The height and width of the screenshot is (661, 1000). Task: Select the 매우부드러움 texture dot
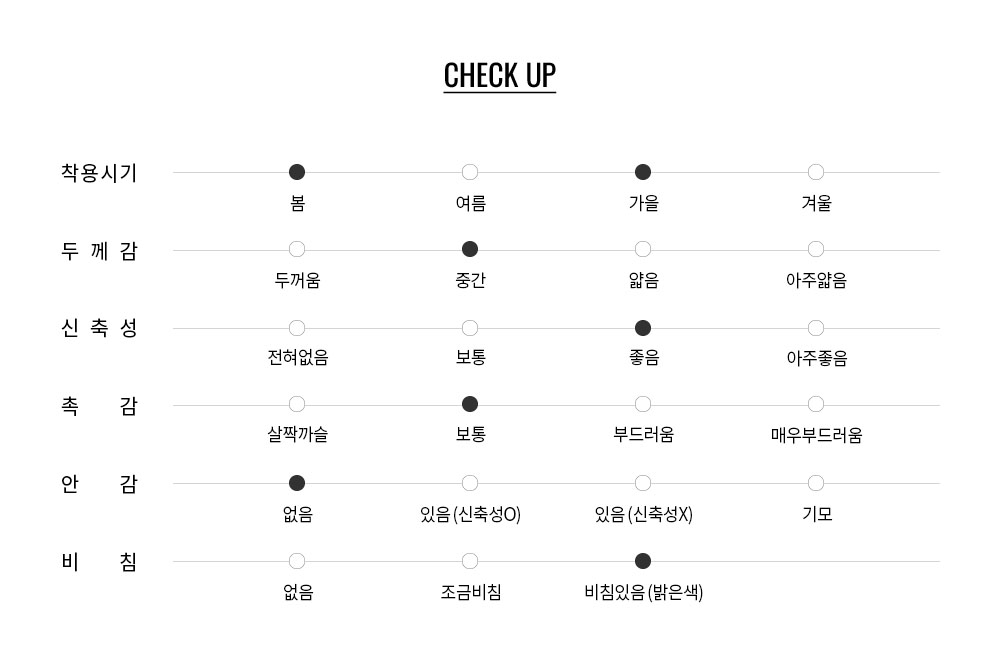tap(816, 405)
